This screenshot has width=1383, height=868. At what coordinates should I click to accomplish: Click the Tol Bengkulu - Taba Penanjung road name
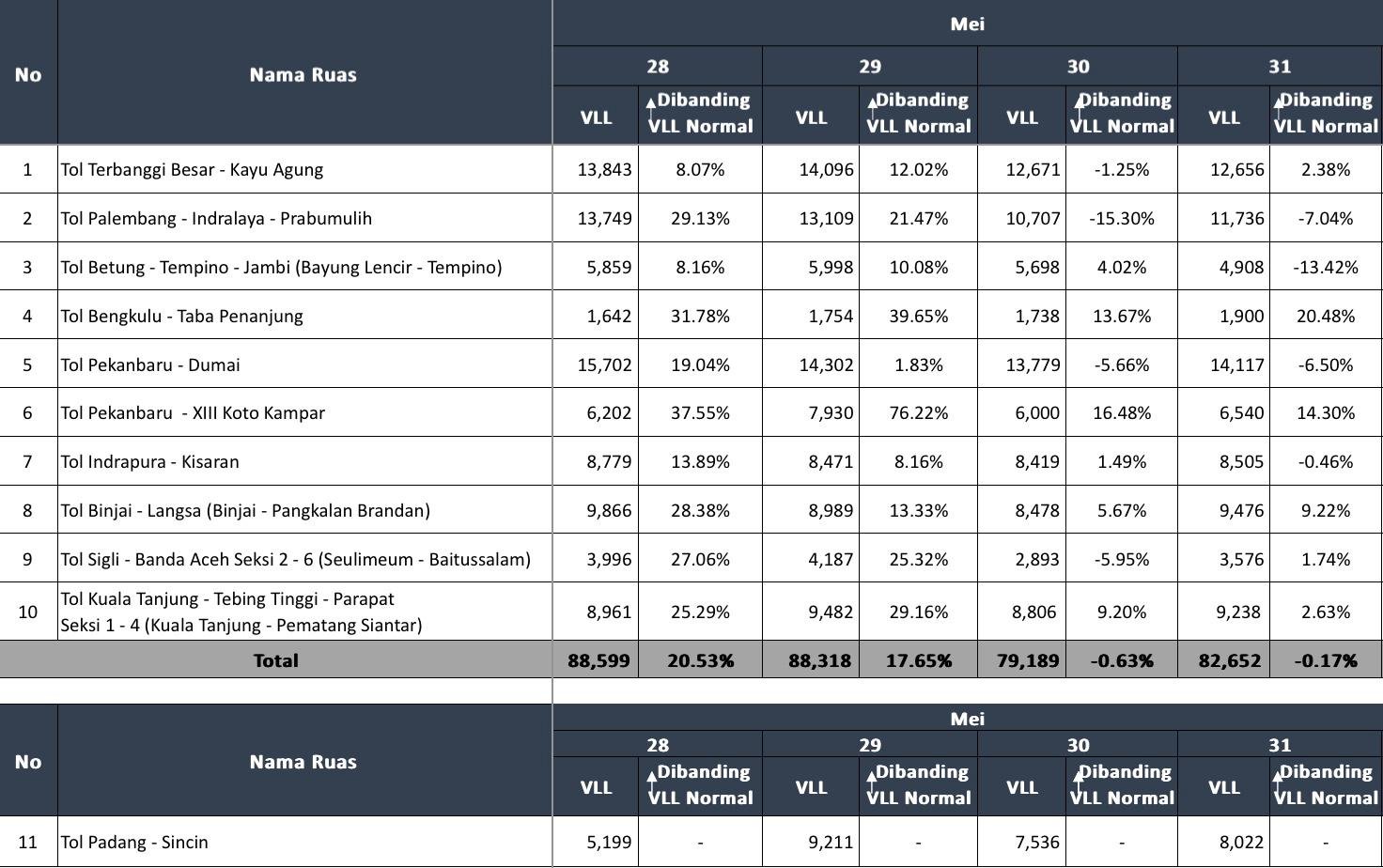point(182,316)
